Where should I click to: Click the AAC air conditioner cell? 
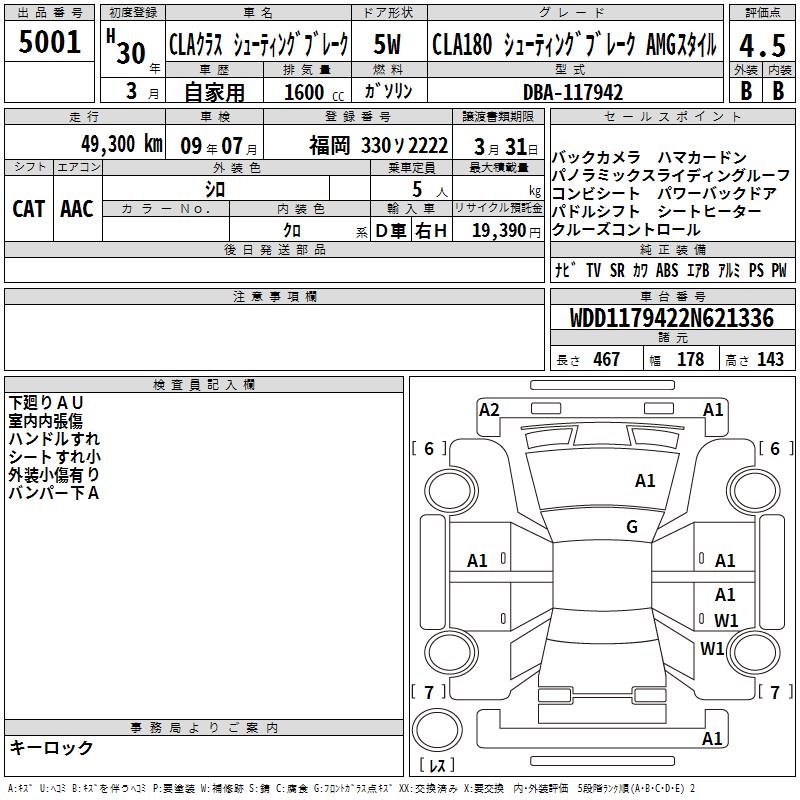[77, 208]
